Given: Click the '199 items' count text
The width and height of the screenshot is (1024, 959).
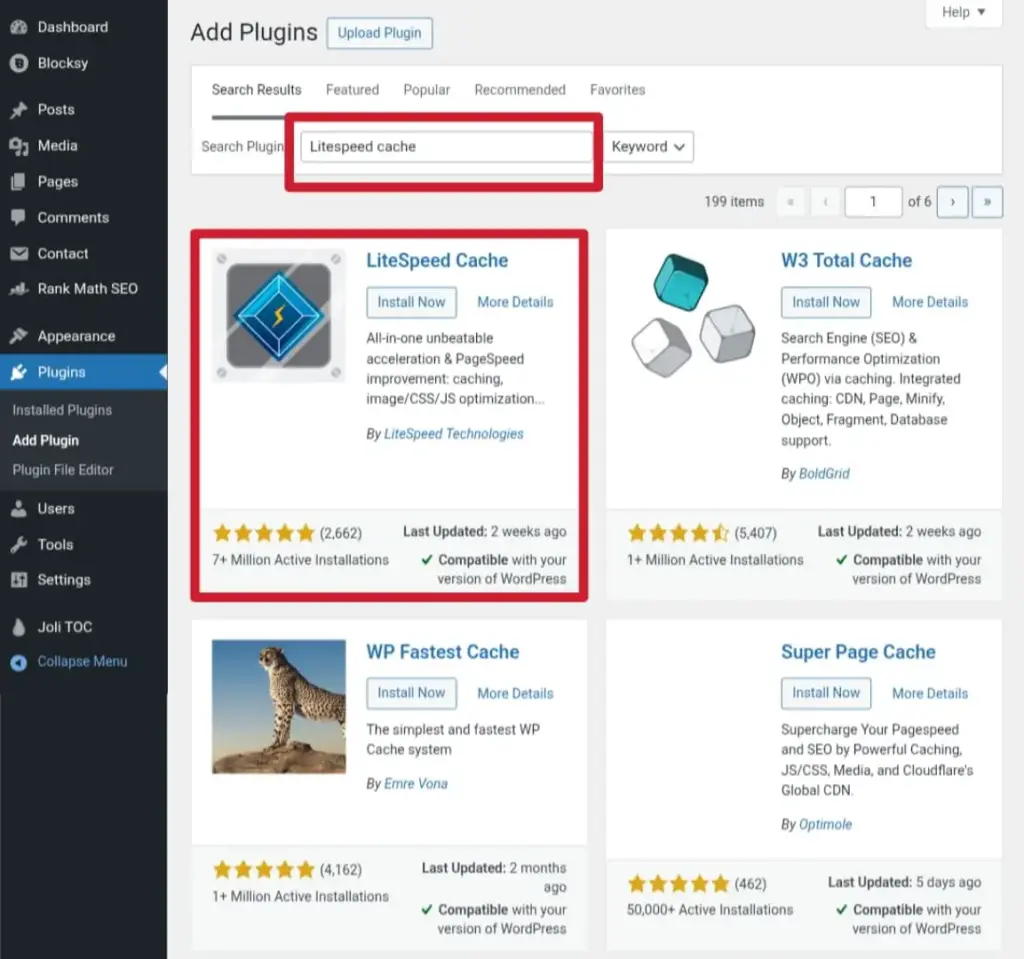Looking at the screenshot, I should (x=734, y=202).
